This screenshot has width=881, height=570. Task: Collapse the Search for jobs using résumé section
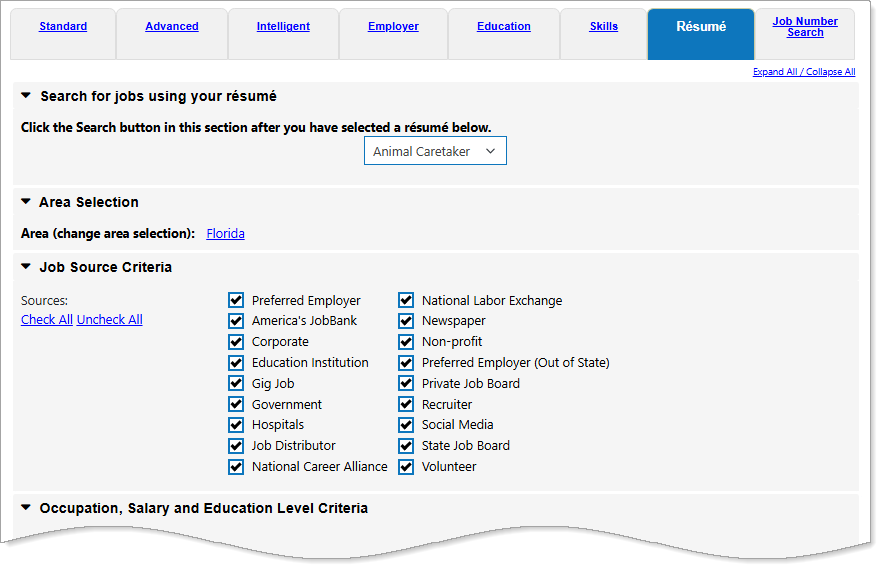(27, 97)
